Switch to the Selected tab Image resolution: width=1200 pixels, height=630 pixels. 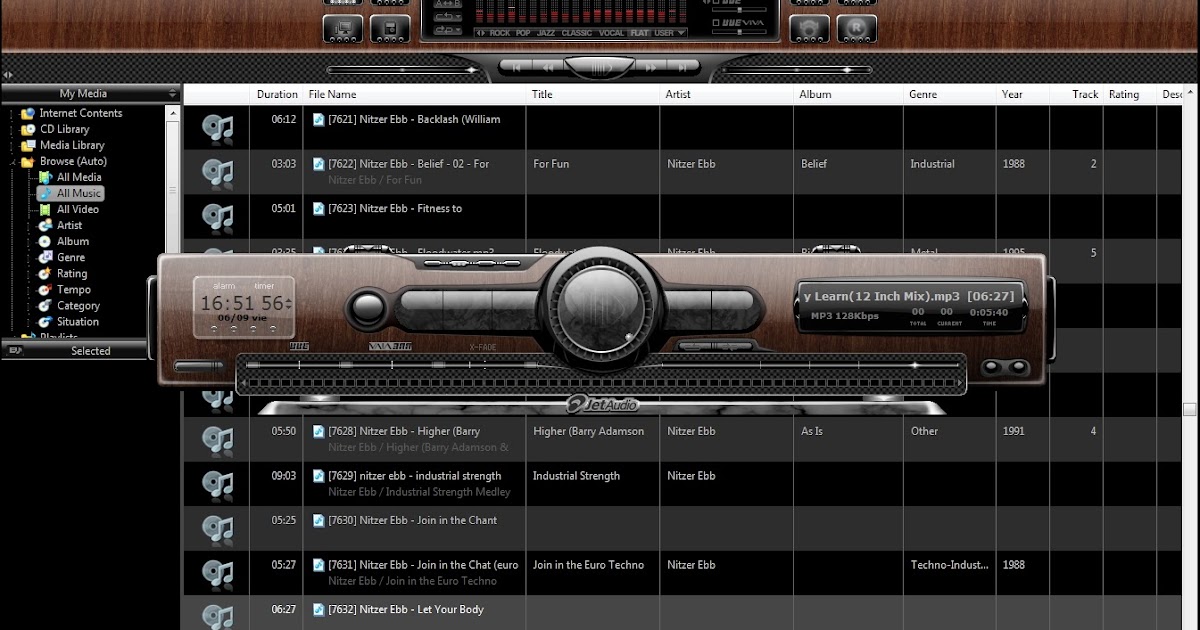89,350
